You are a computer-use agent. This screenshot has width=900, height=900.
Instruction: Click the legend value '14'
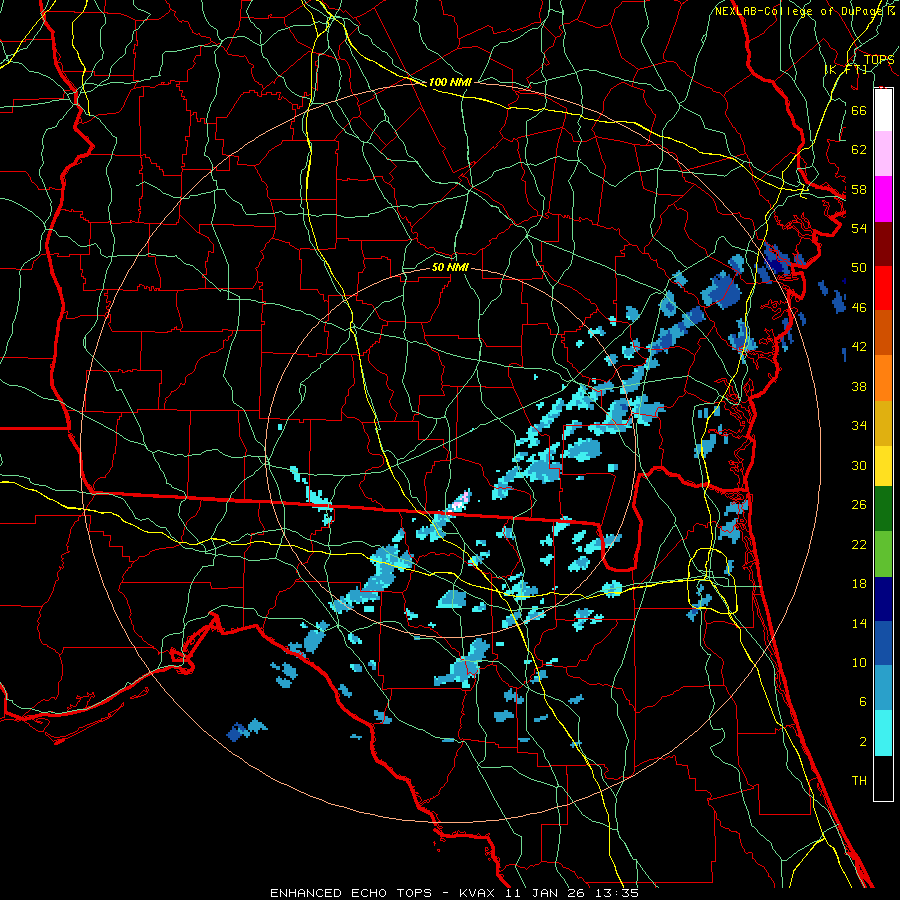(859, 623)
